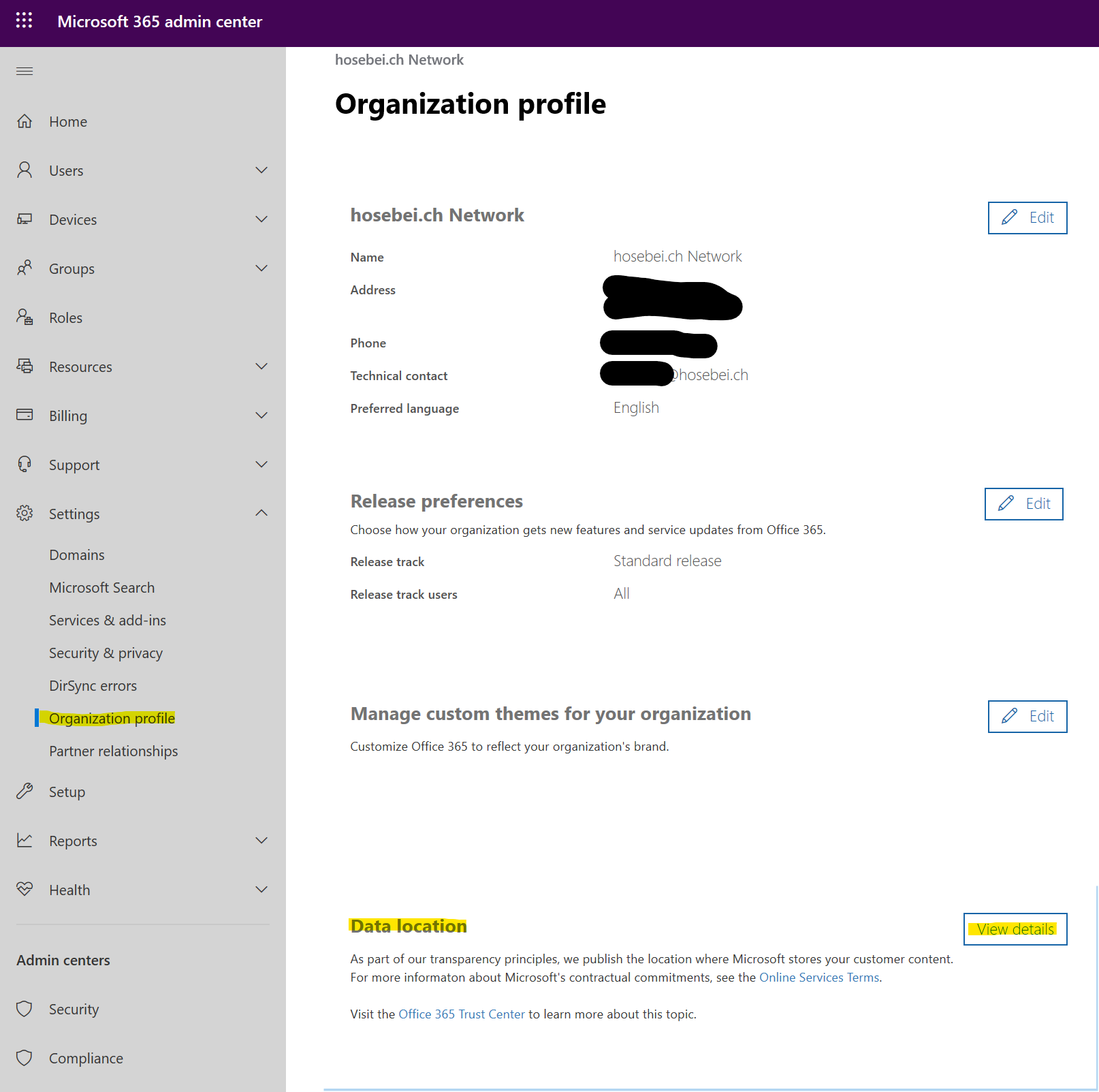Click the Health heart icon
The height and width of the screenshot is (1092, 1099).
coord(25,889)
